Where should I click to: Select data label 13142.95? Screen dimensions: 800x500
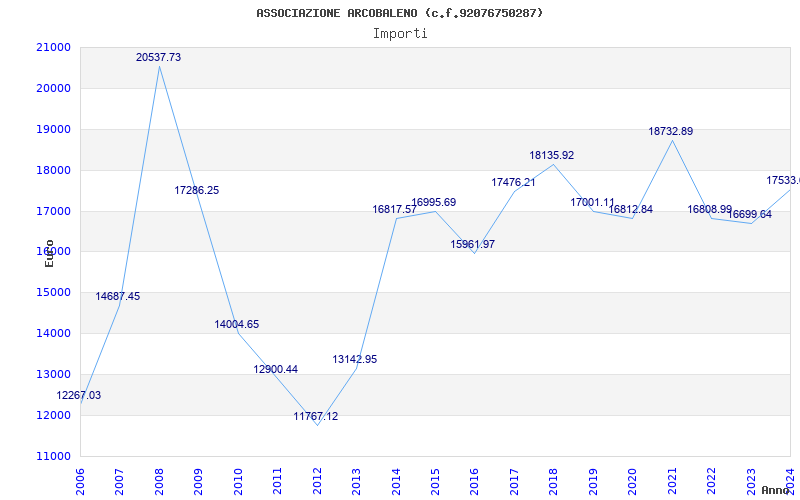pyautogui.click(x=355, y=359)
